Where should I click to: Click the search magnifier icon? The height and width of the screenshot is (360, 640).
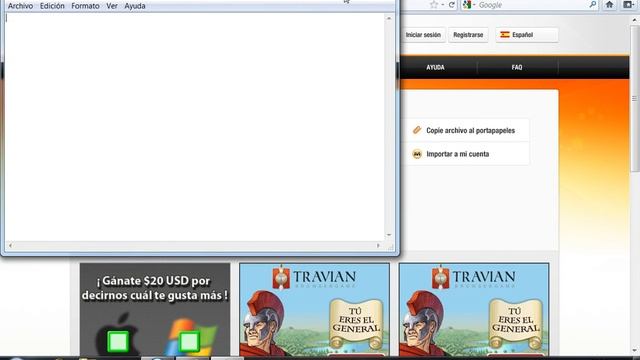(x=593, y=5)
